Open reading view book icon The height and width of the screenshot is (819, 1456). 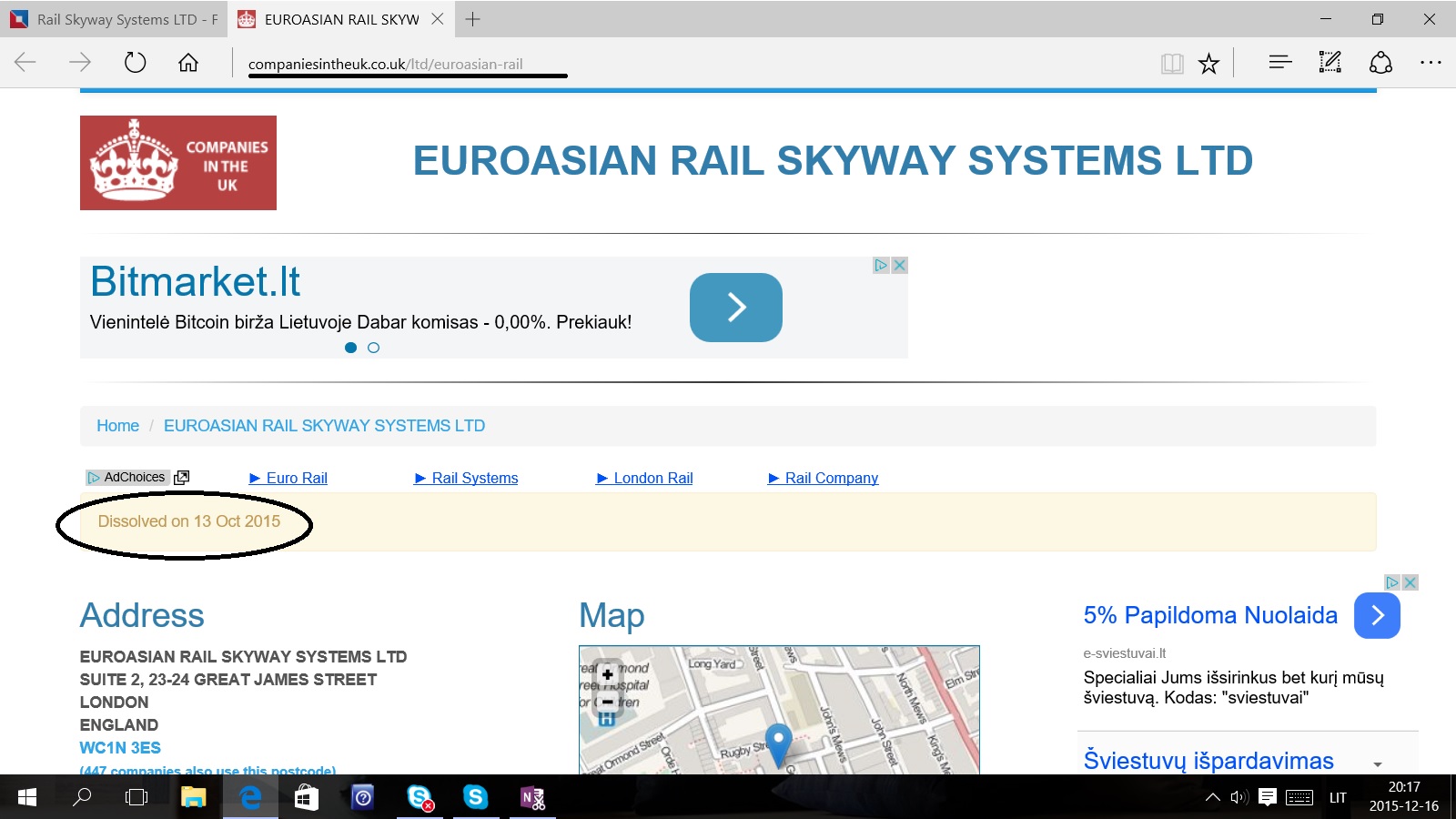click(1172, 63)
